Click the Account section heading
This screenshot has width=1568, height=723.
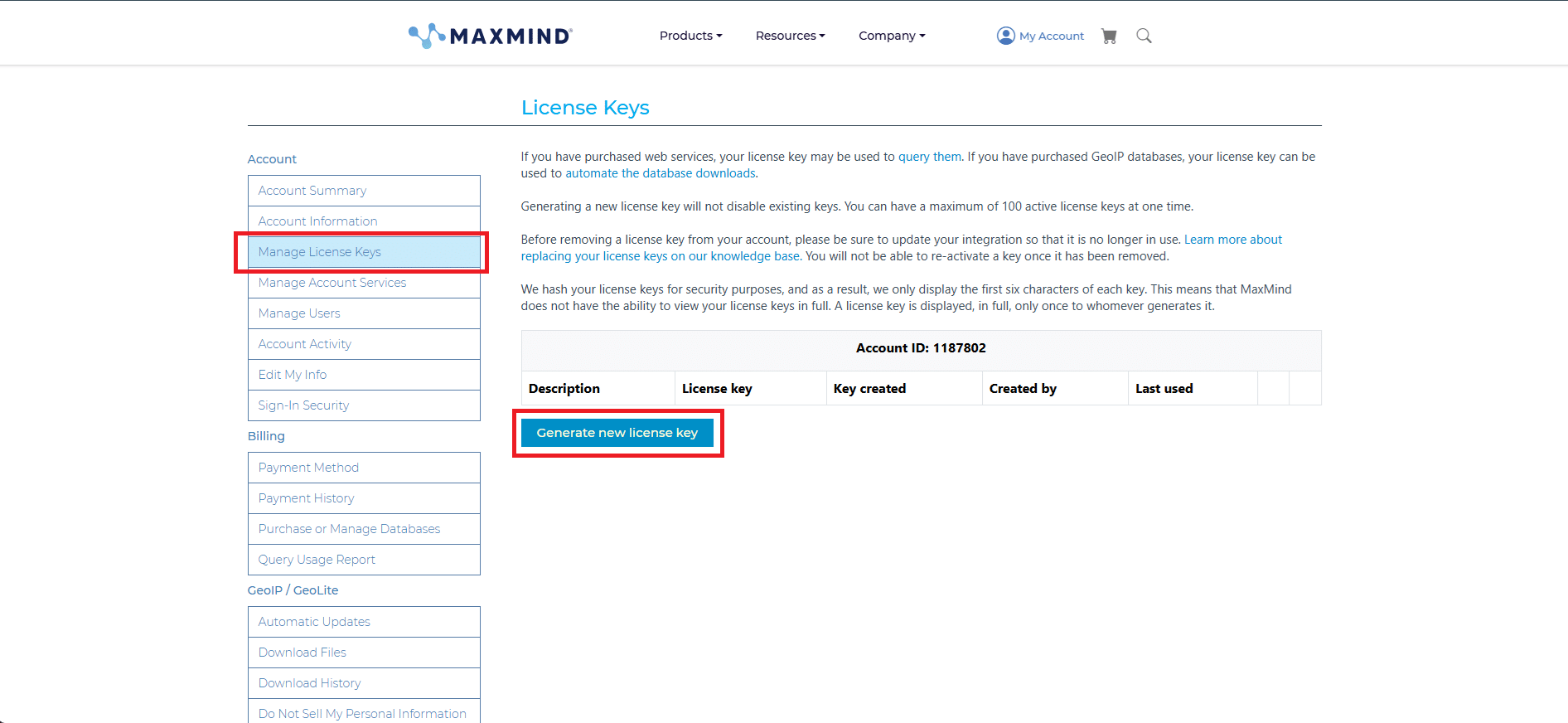pyautogui.click(x=272, y=159)
